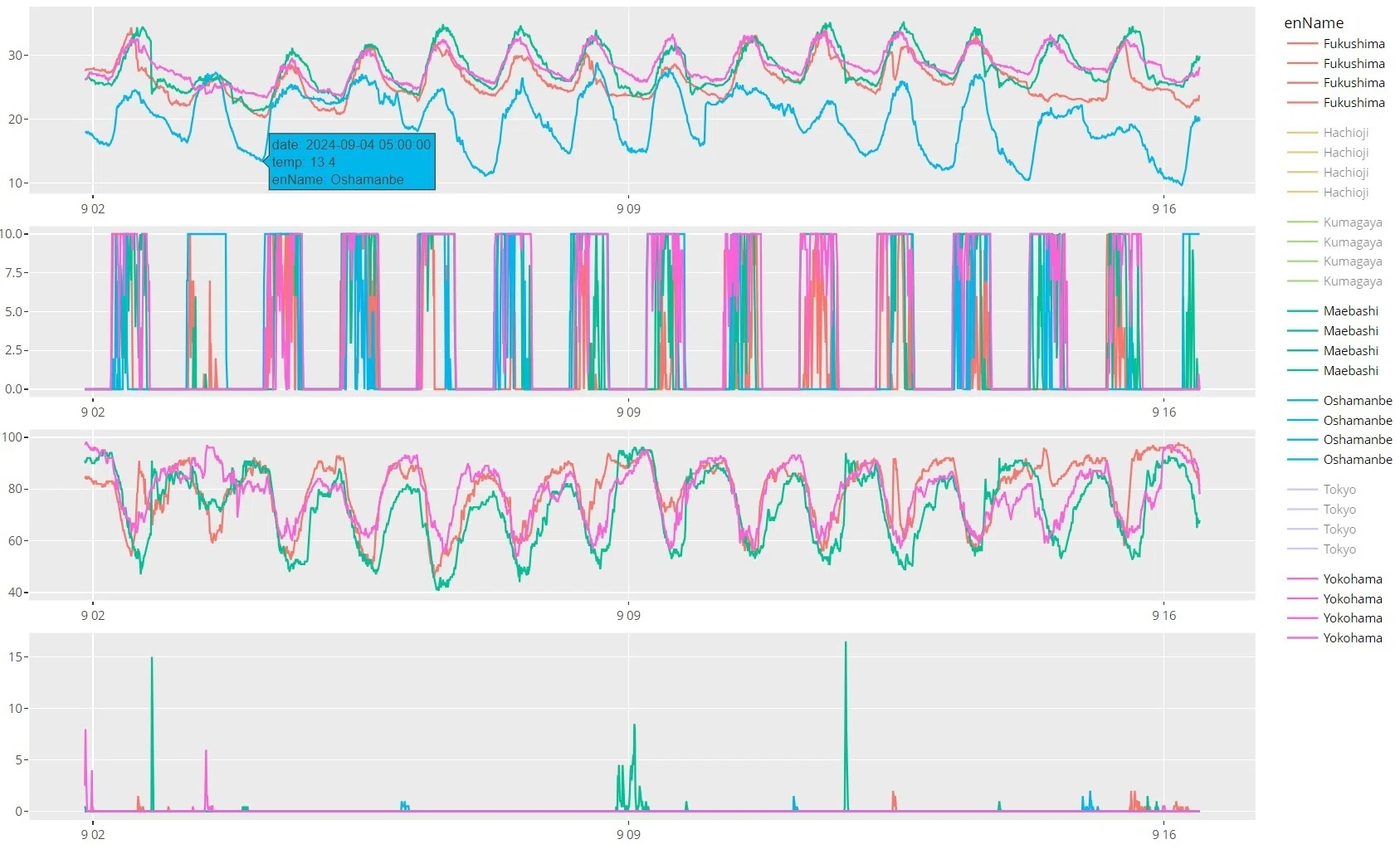Click the '20' y-axis label in top plot

pyautogui.click(x=15, y=119)
